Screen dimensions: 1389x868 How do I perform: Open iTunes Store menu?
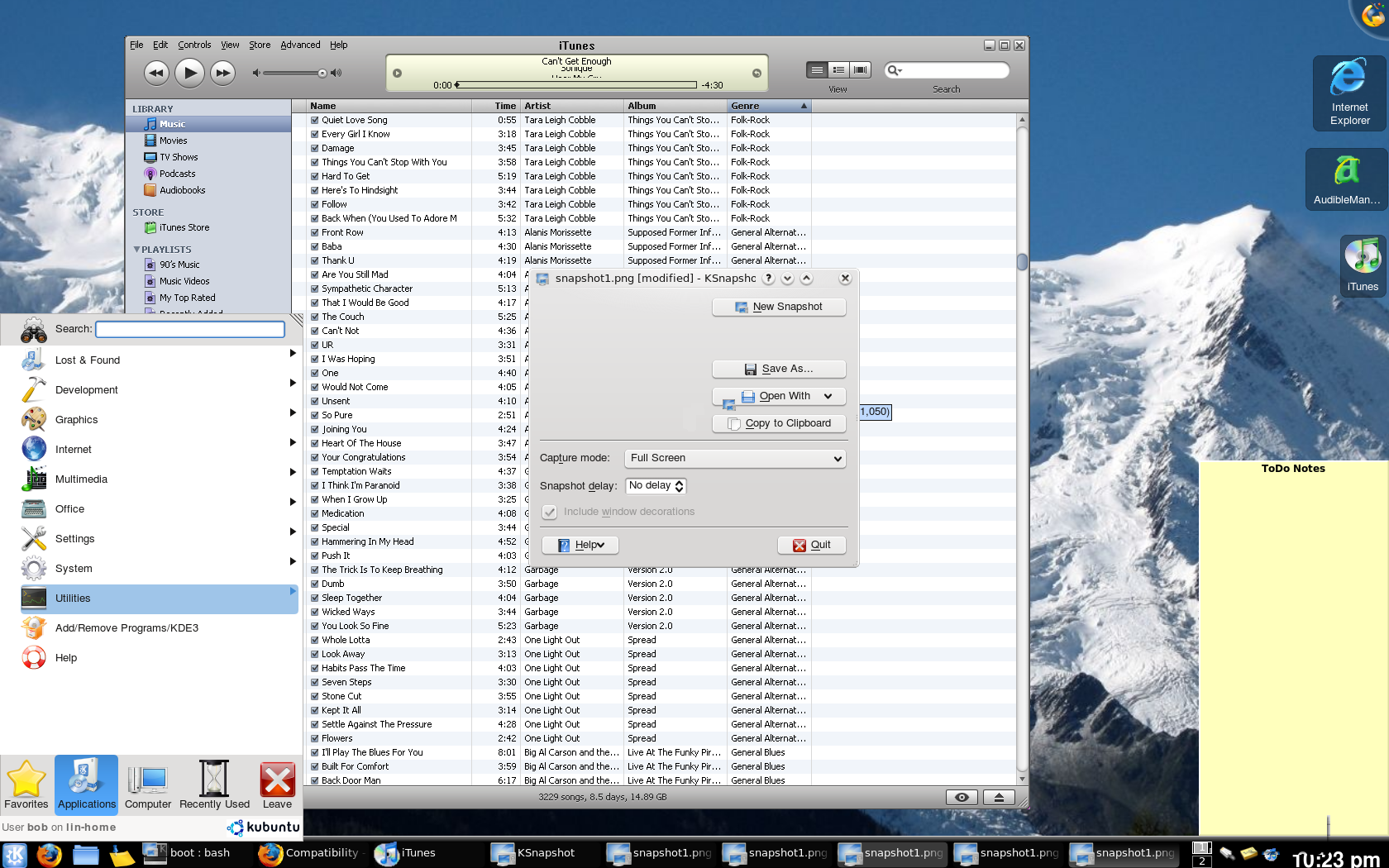260,45
